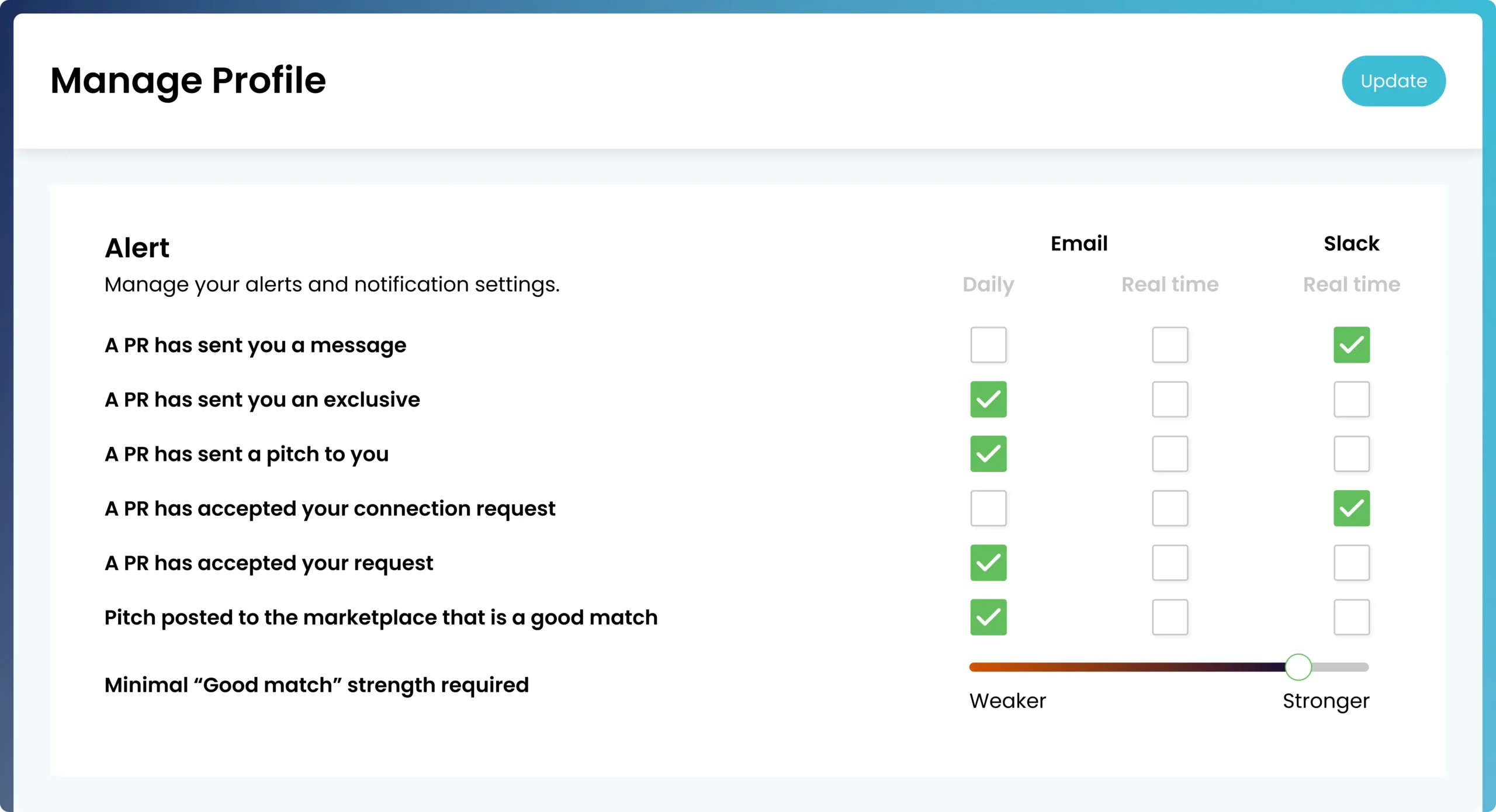Enable real-time email for exclusive alerts
The height and width of the screenshot is (812, 1496).
(1169, 400)
